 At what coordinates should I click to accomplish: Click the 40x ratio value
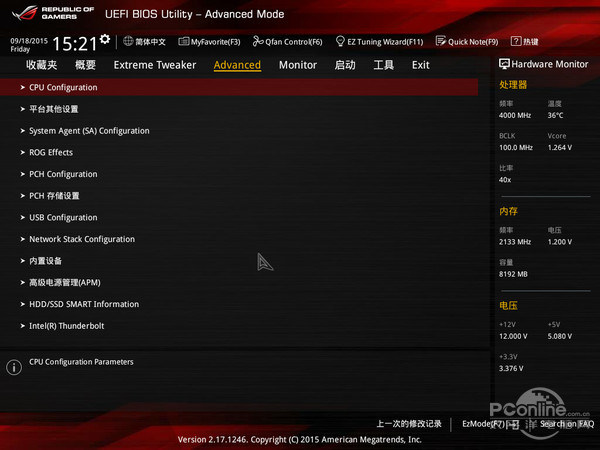coord(505,179)
